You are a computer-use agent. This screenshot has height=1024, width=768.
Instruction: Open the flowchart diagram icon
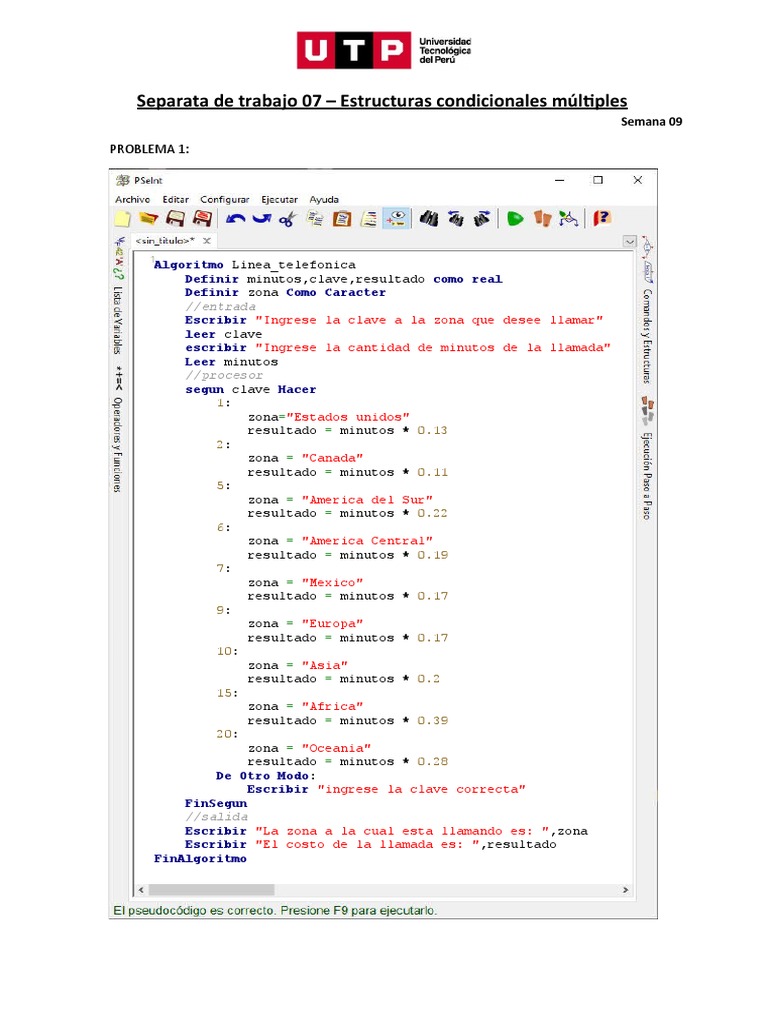[568, 218]
